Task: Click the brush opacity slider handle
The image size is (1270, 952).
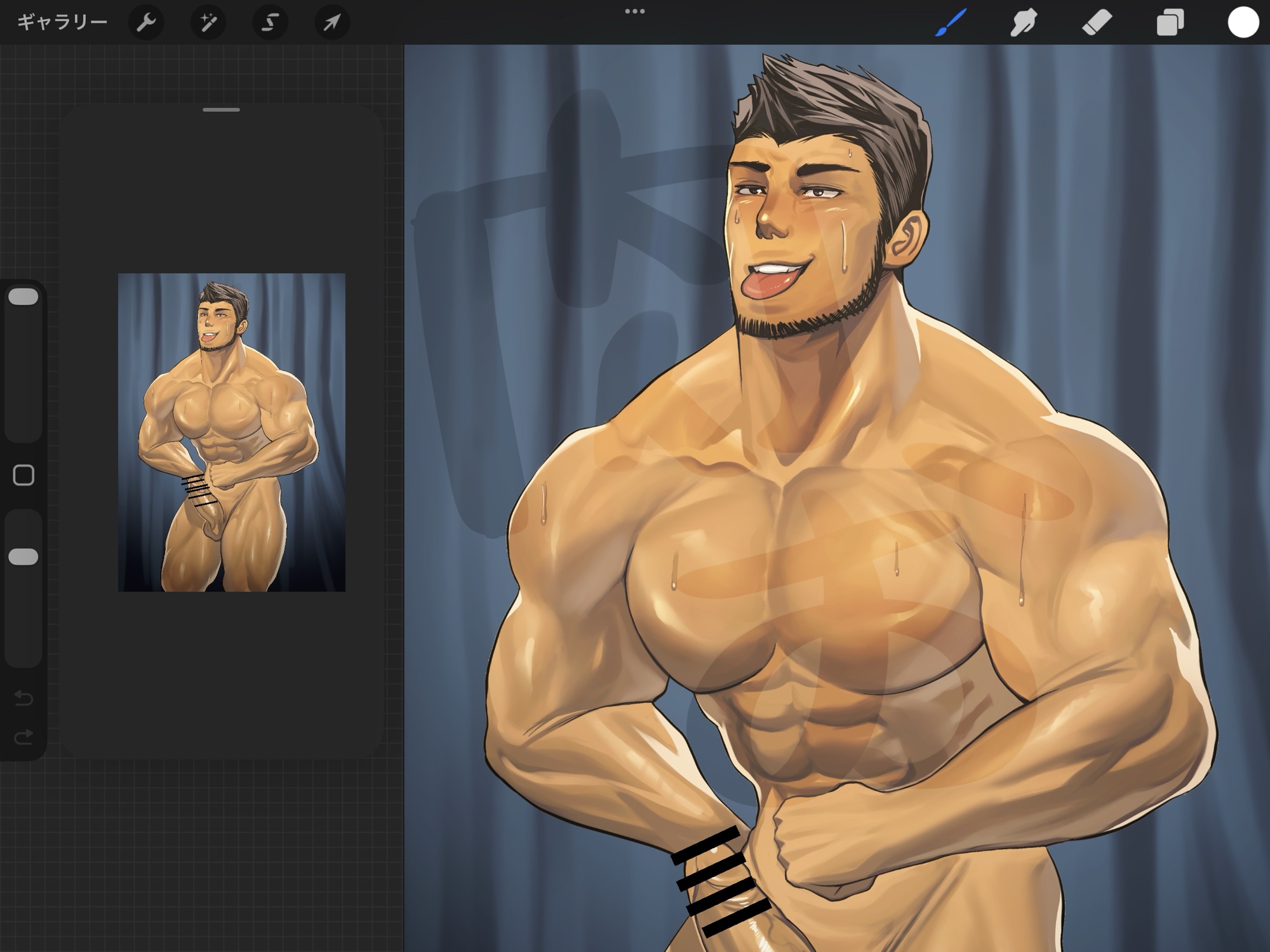Action: pos(23,557)
